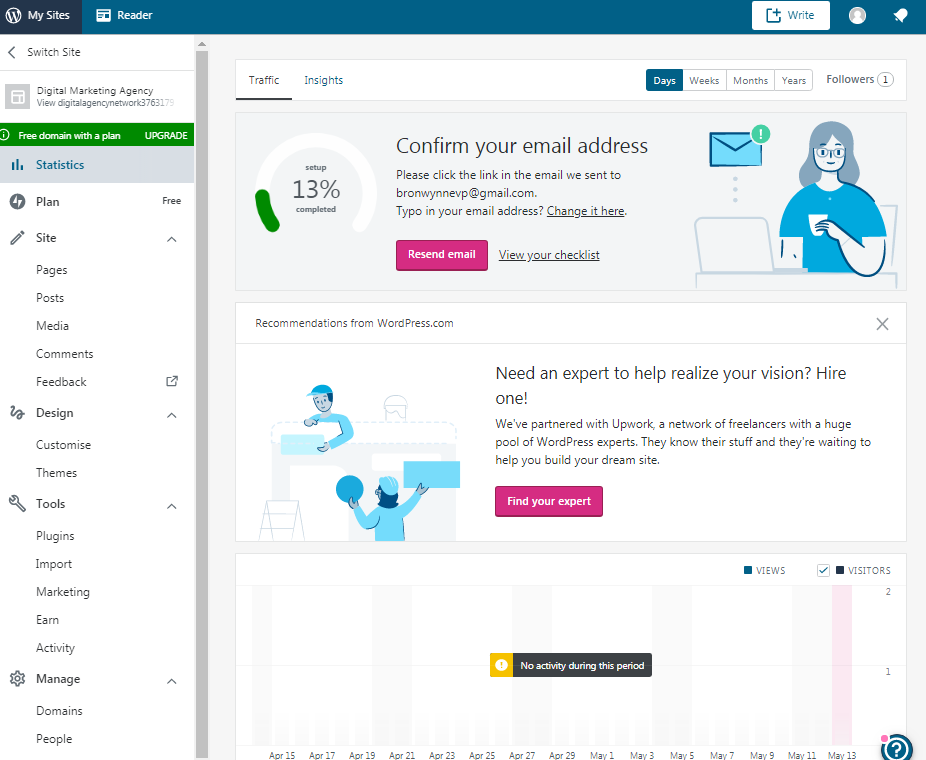926x760 pixels.
Task: Open the notifications bell icon
Action: click(x=900, y=16)
